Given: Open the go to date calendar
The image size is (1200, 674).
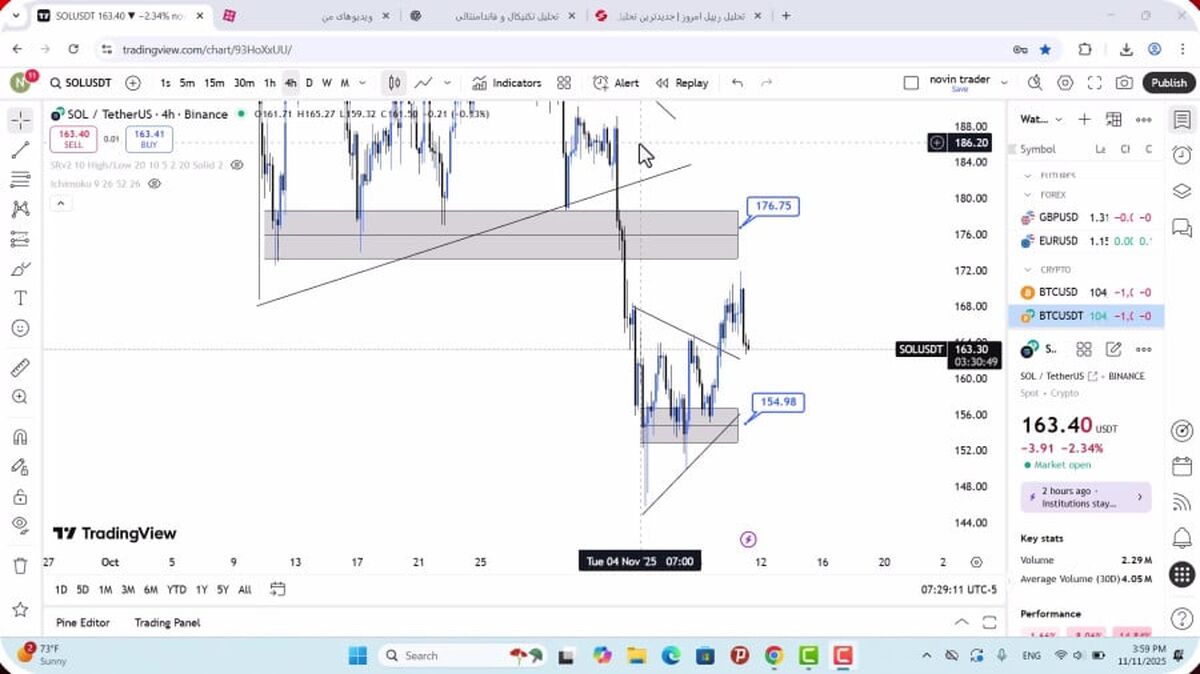Looking at the screenshot, I should (277, 589).
